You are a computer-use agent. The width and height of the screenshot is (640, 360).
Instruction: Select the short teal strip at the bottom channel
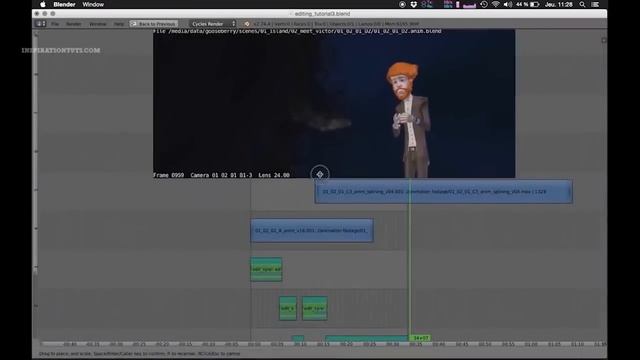coord(298,338)
